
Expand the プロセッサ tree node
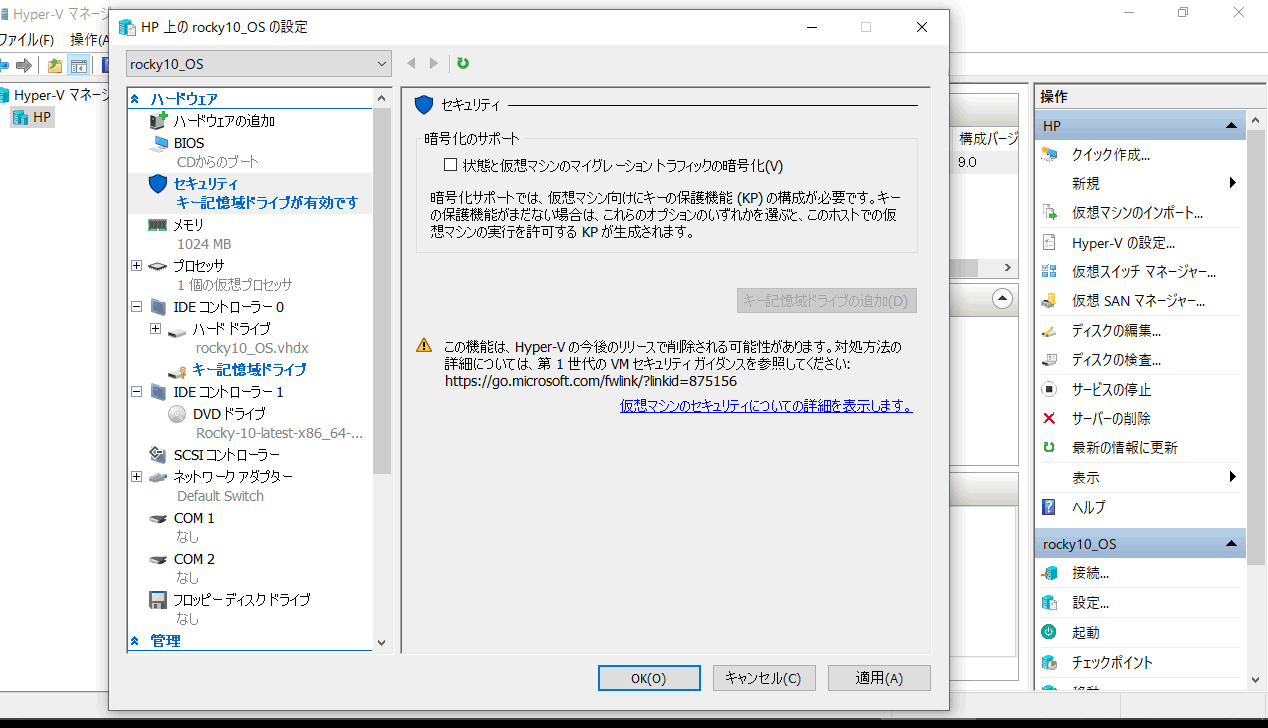136,266
